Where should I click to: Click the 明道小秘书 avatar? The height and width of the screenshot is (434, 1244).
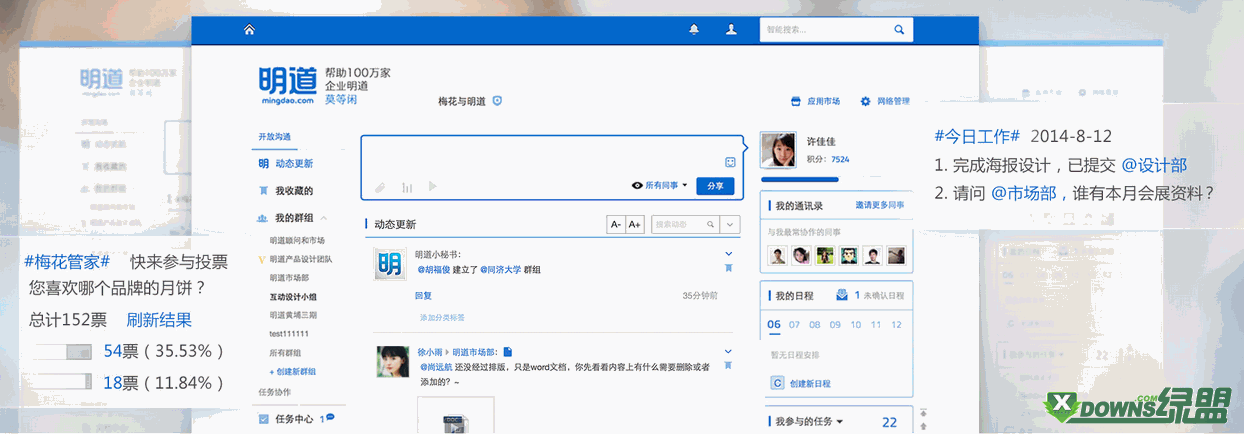(388, 264)
